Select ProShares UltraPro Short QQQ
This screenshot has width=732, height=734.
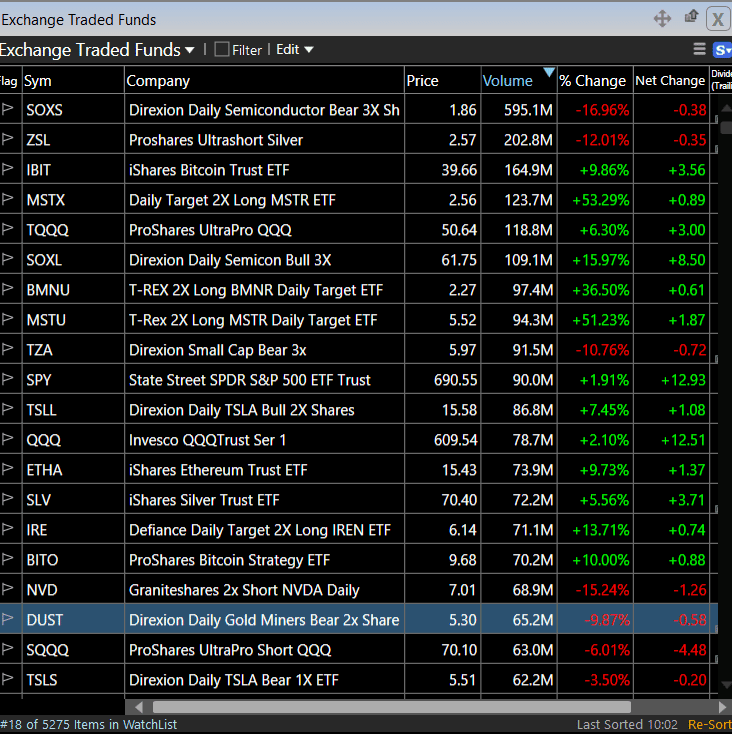264,649
